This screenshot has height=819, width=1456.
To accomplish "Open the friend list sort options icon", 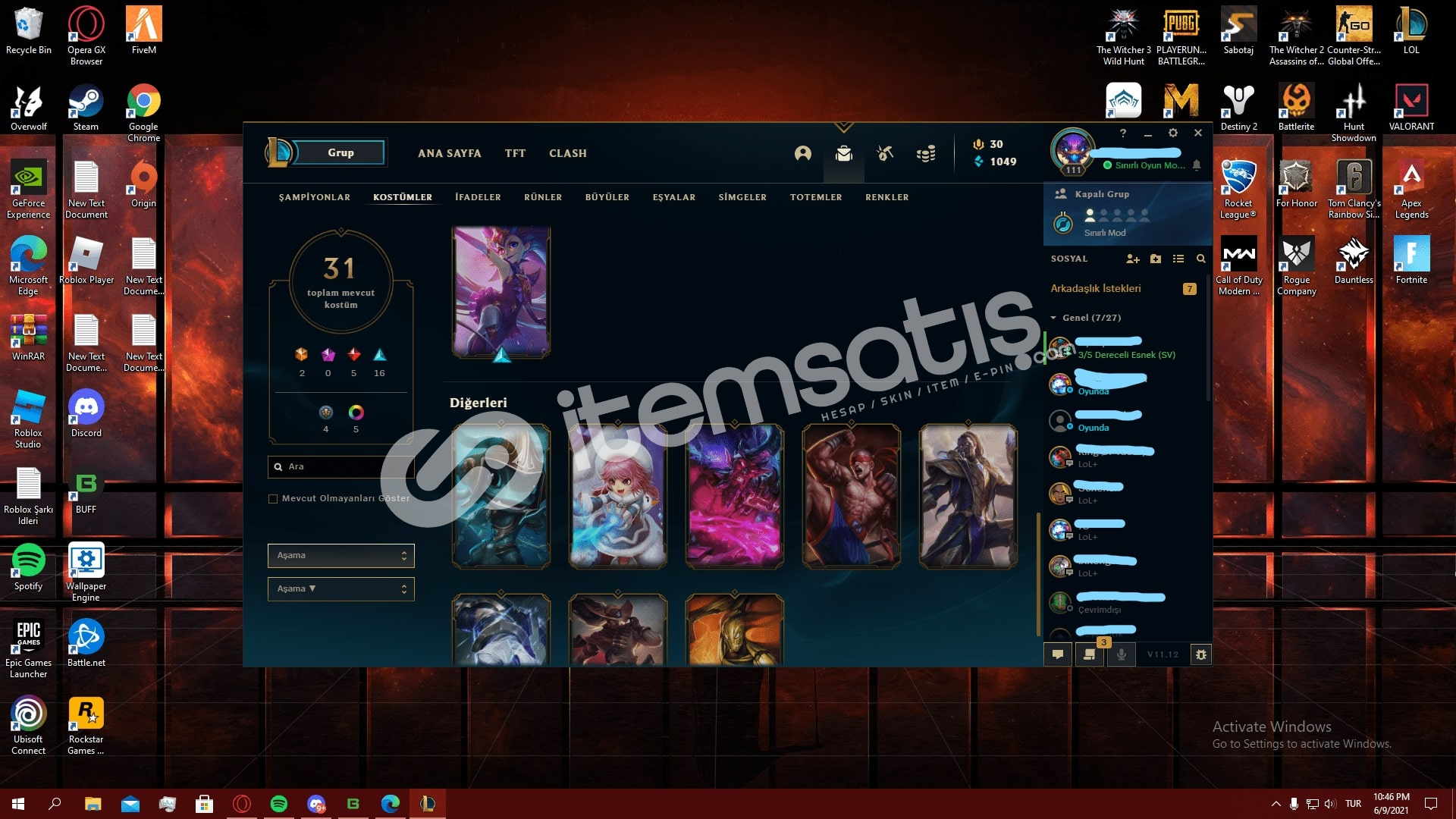I will tap(1178, 259).
